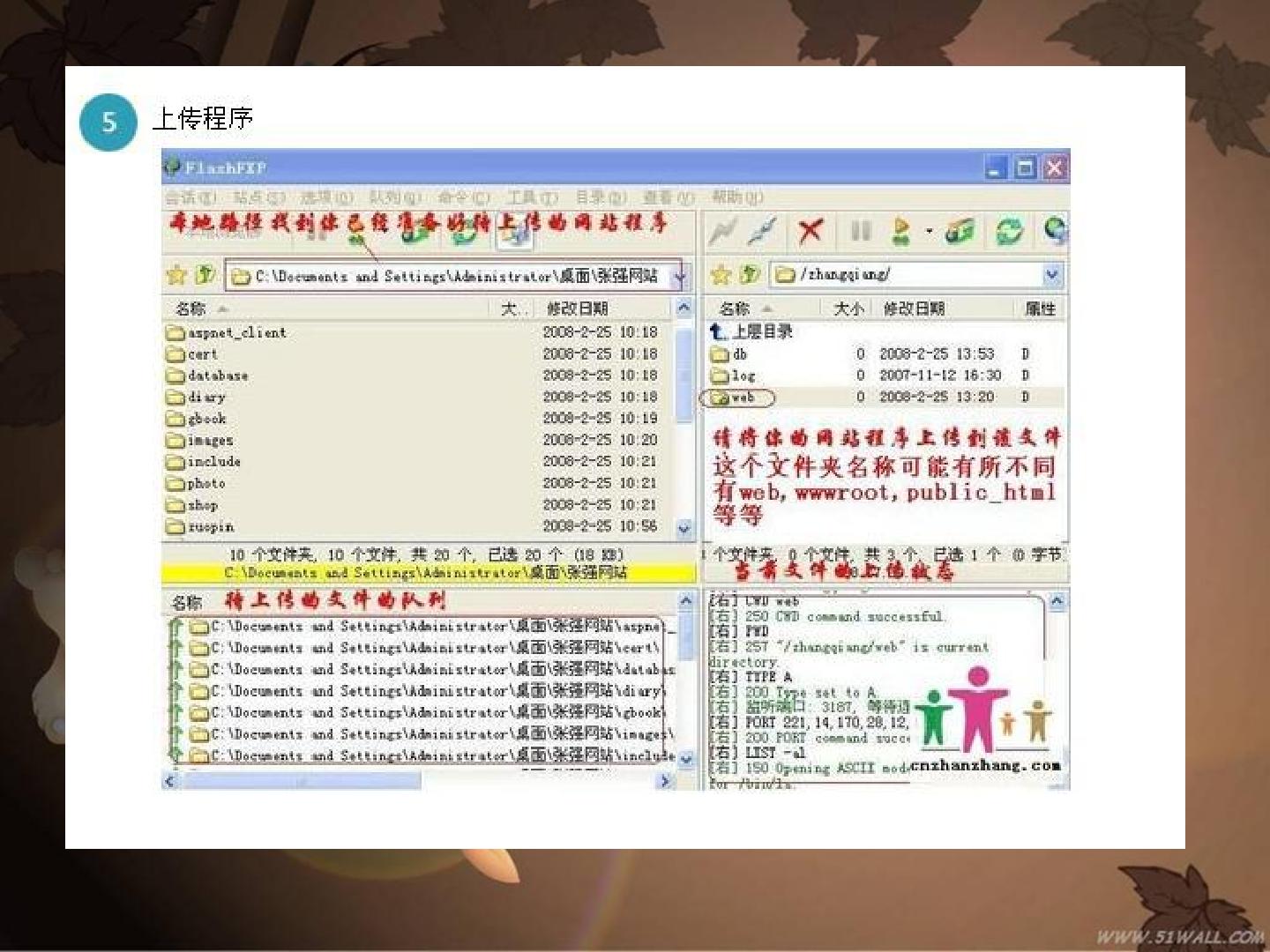Select the shop folder icon
The image size is (1270, 952).
pyautogui.click(x=176, y=505)
